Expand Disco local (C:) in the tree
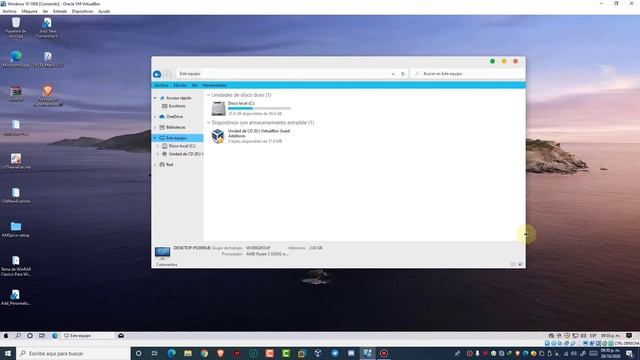 158,146
